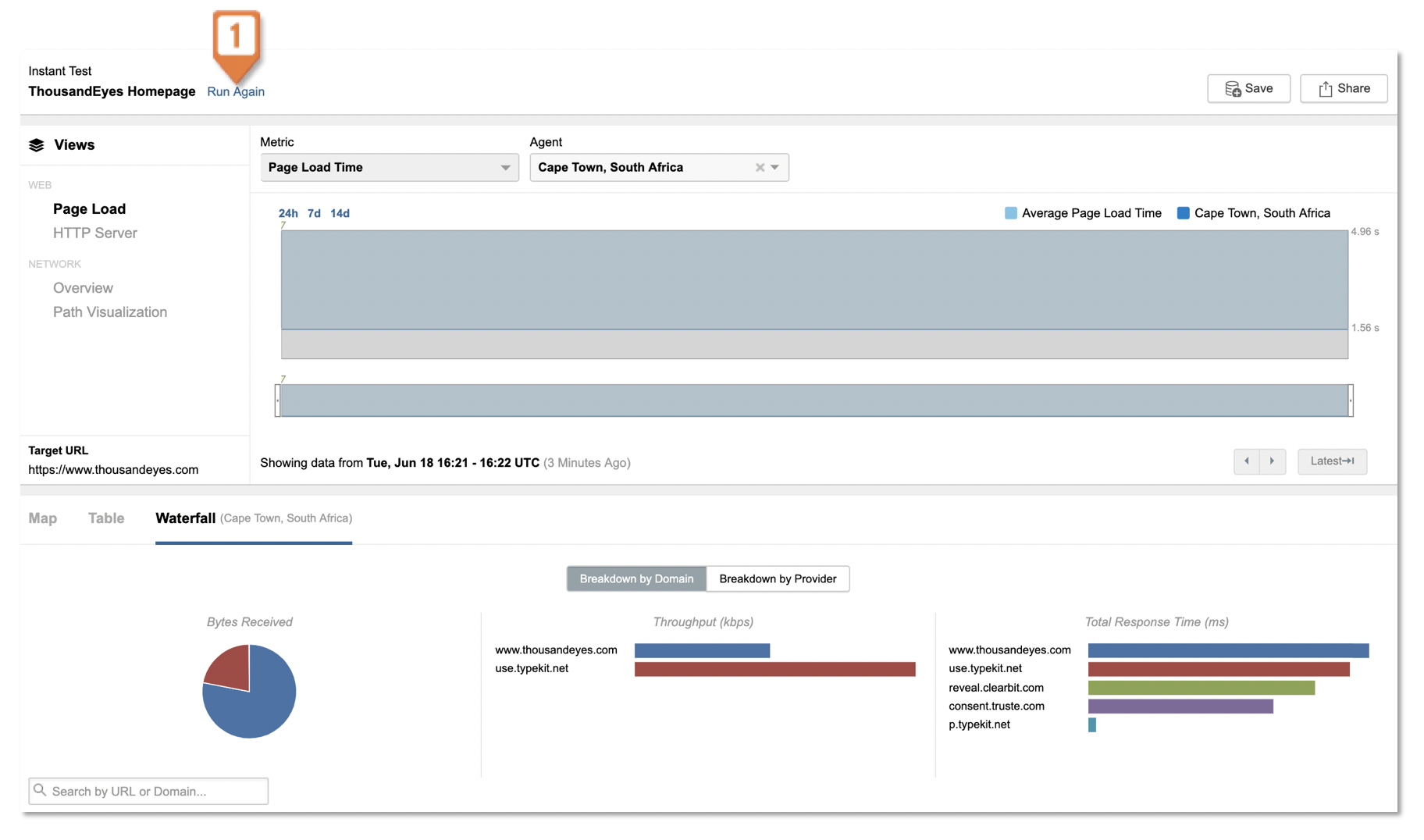Click p.typekit.net response time bar
Viewport: 1424px width, 840px height.
[x=1092, y=725]
